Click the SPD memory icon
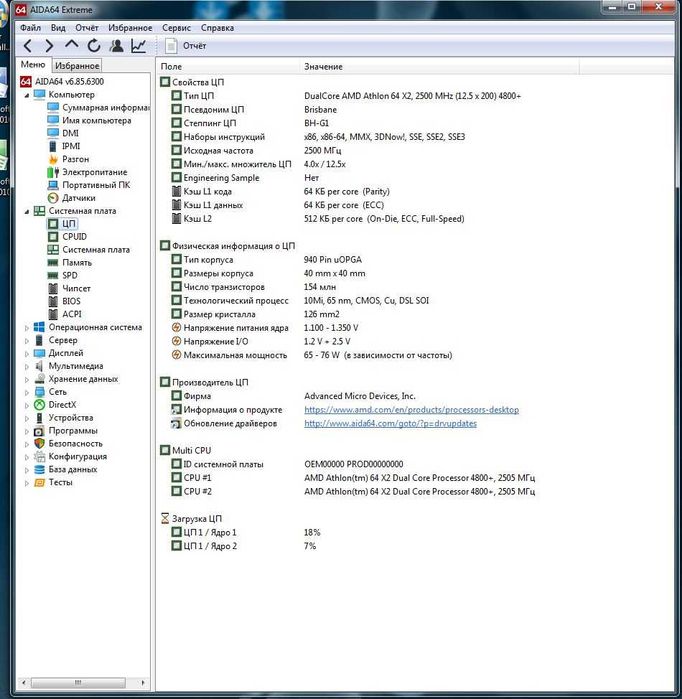Image resolution: width=682 pixels, height=699 pixels. [x=53, y=275]
